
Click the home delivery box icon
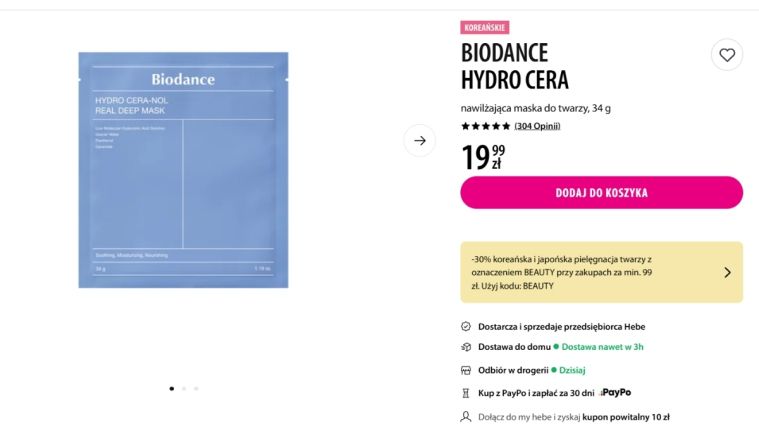tap(466, 347)
